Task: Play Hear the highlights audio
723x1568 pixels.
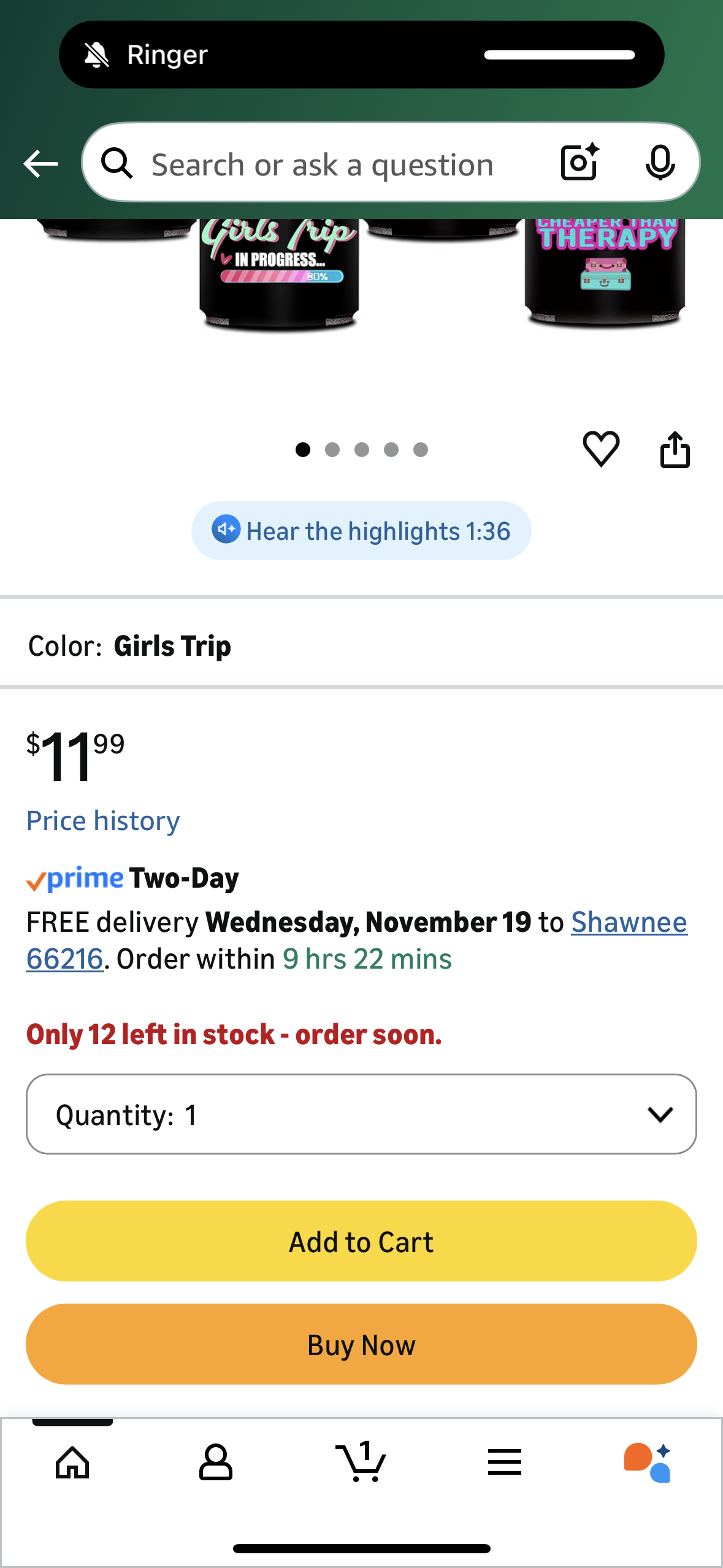Action: pos(361,531)
